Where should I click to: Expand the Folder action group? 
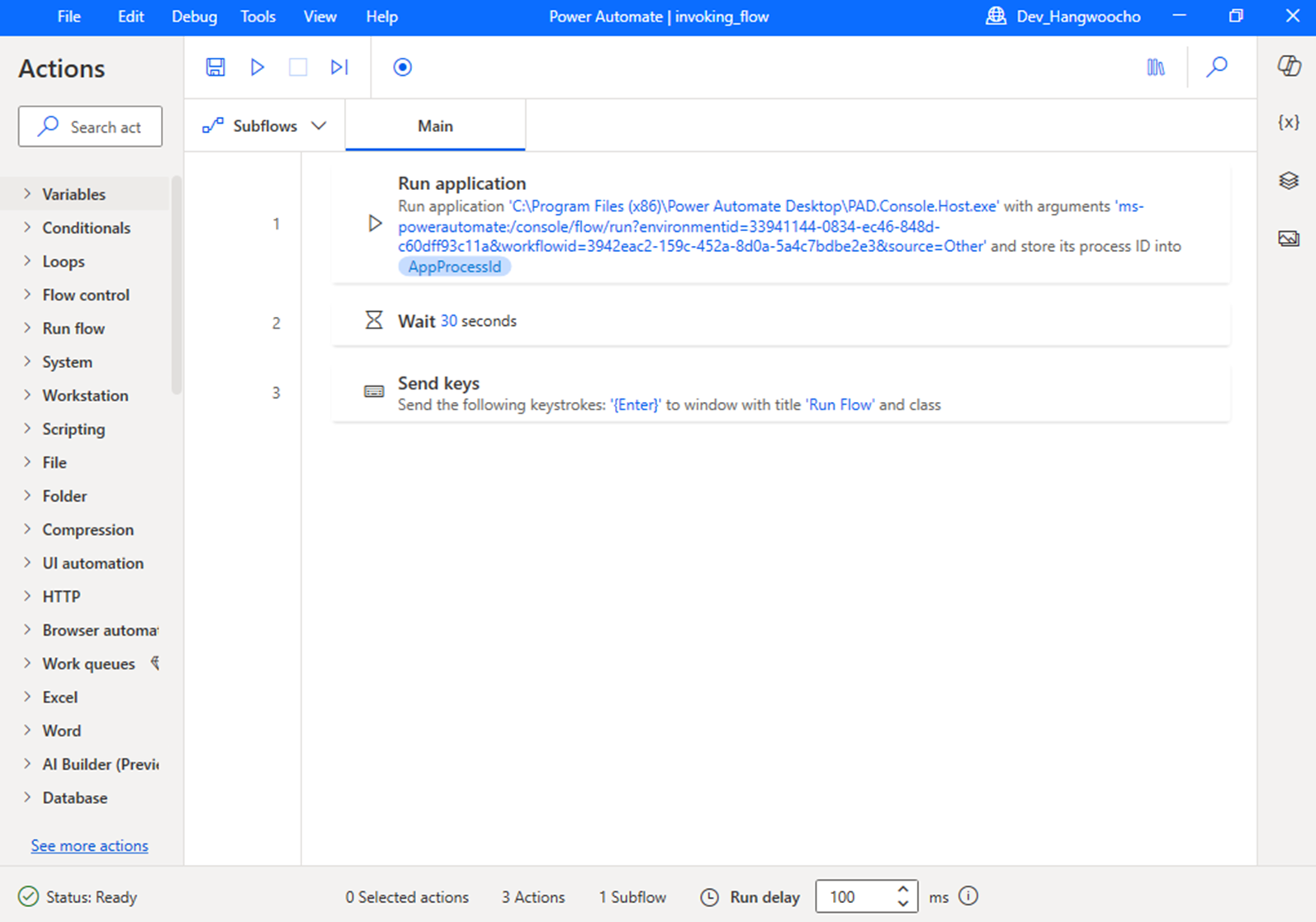27,495
